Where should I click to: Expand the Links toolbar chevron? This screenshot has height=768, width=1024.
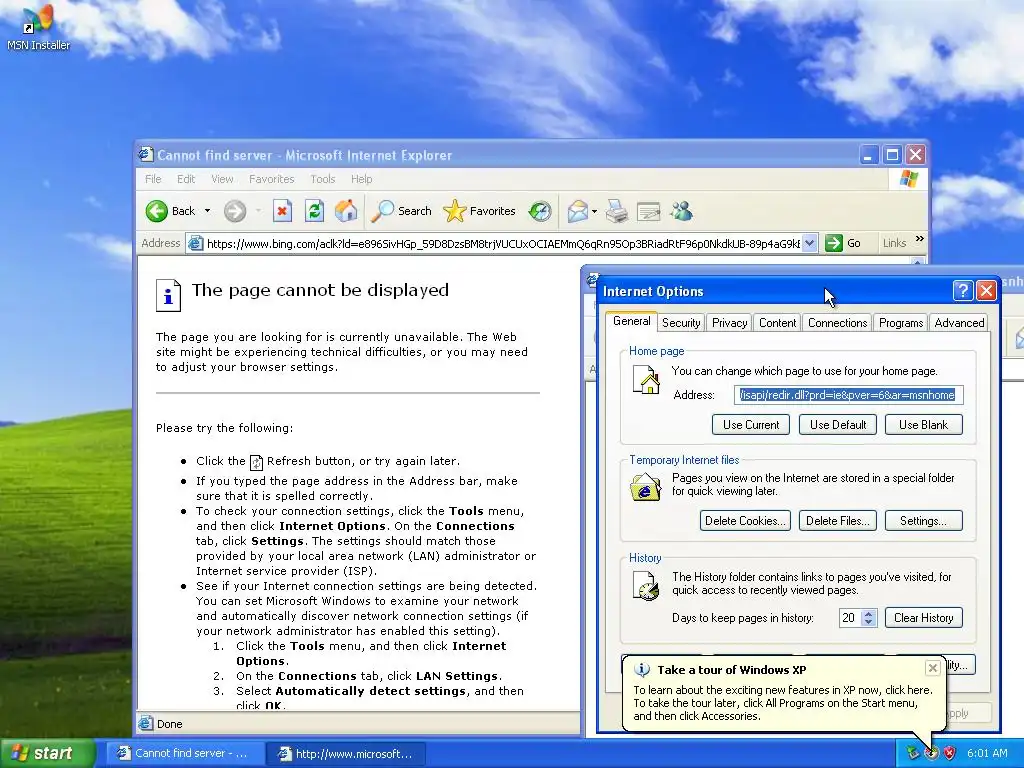[x=920, y=239]
